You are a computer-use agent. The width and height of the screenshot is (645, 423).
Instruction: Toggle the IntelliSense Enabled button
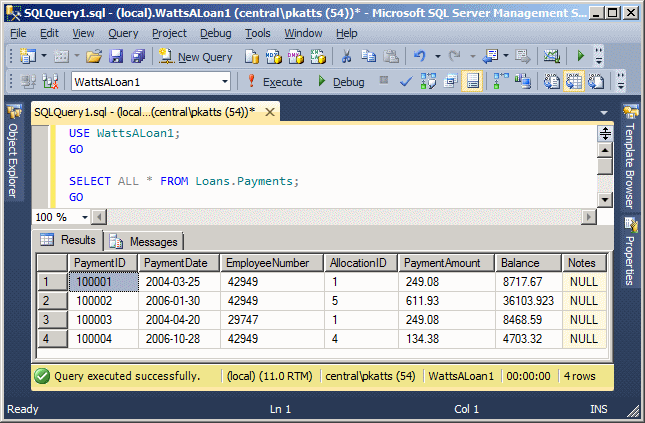472,81
